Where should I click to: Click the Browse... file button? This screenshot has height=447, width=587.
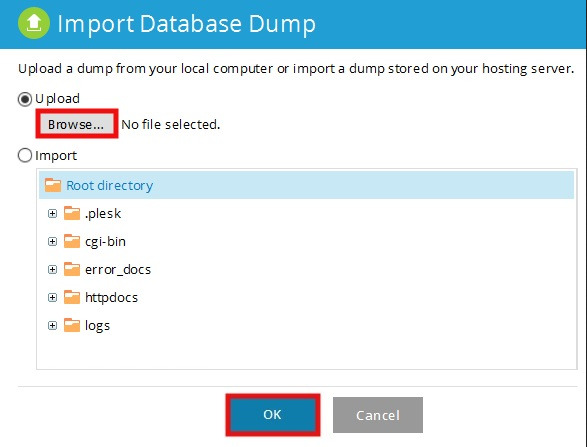77,124
